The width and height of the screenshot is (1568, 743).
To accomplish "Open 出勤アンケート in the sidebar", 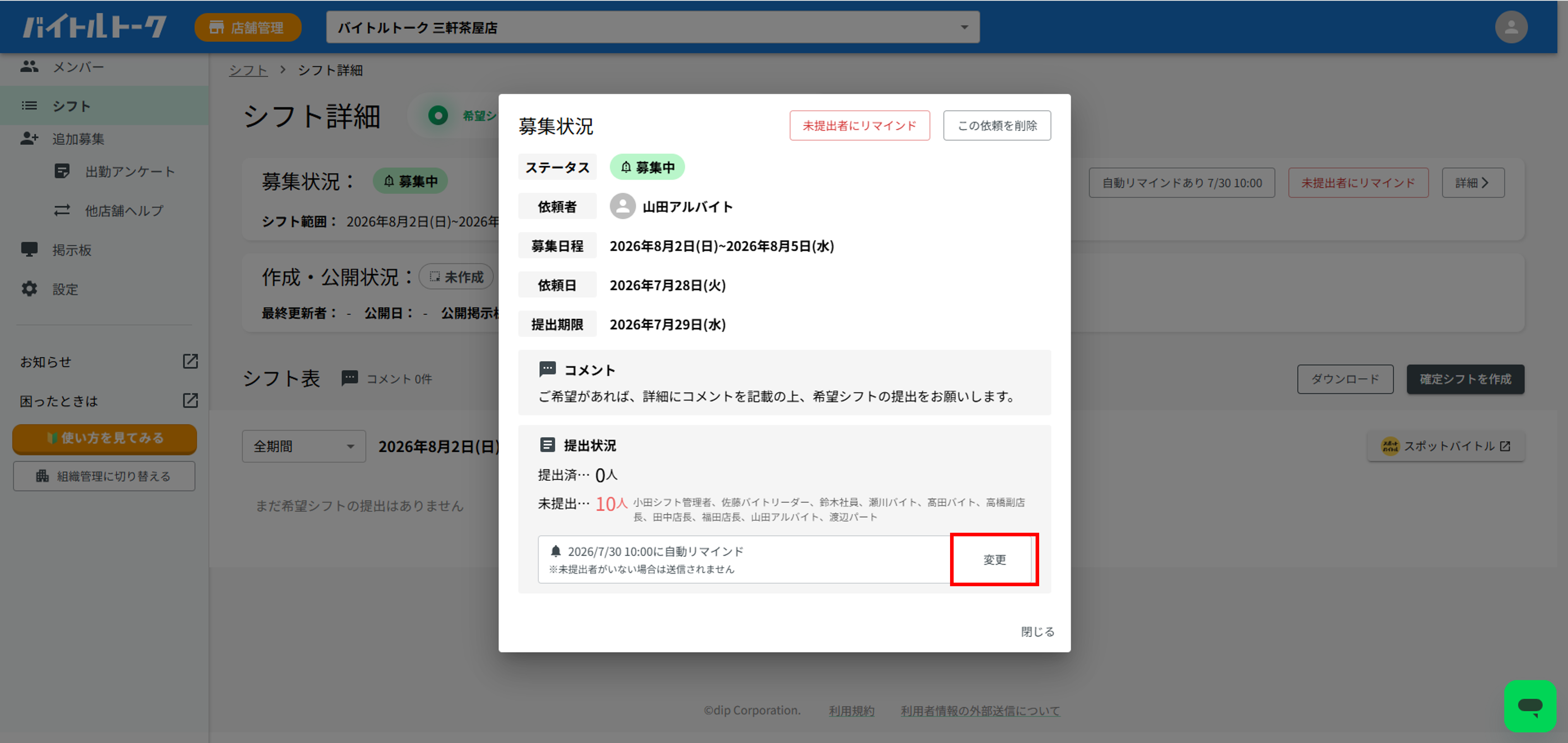I will point(104,172).
